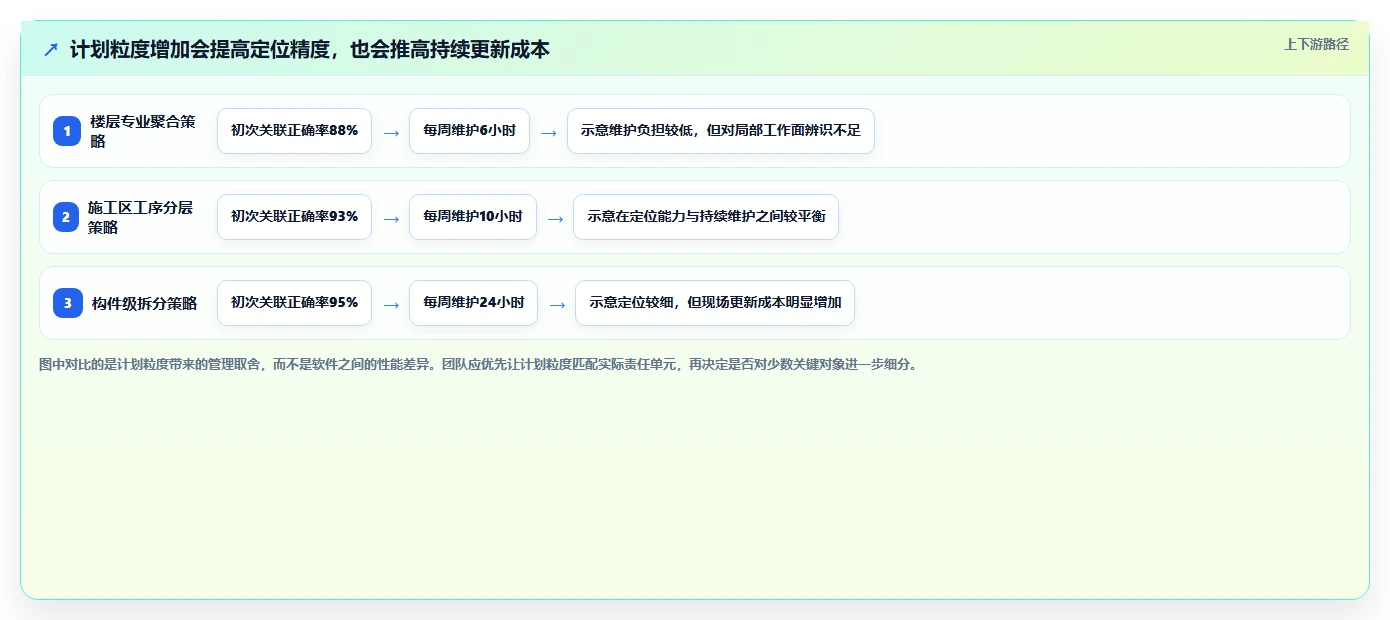Viewport: 1390px width, 620px height.
Task: Click the number 2 badge
Action: coord(67,217)
